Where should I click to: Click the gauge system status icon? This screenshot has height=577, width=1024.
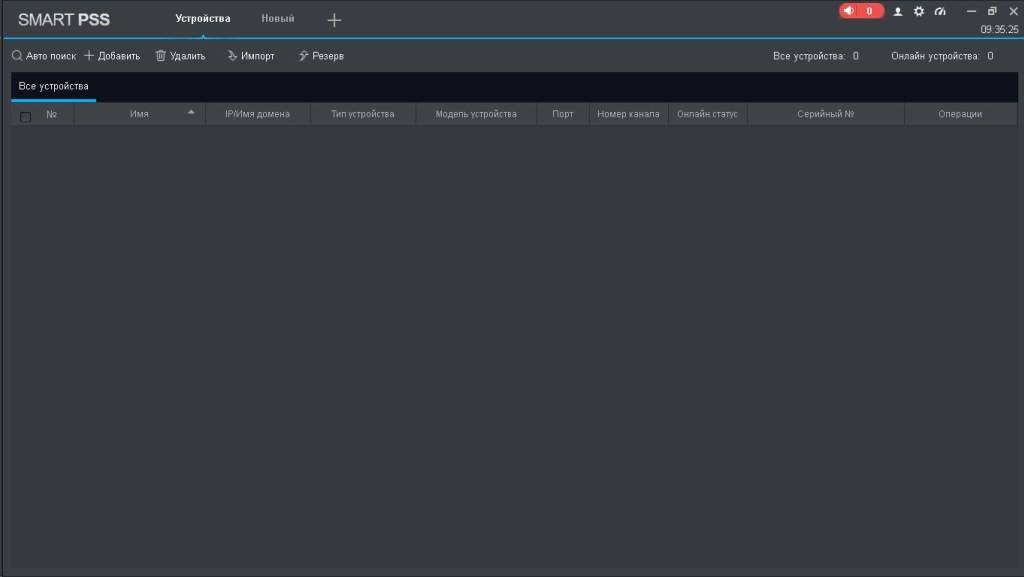(940, 12)
